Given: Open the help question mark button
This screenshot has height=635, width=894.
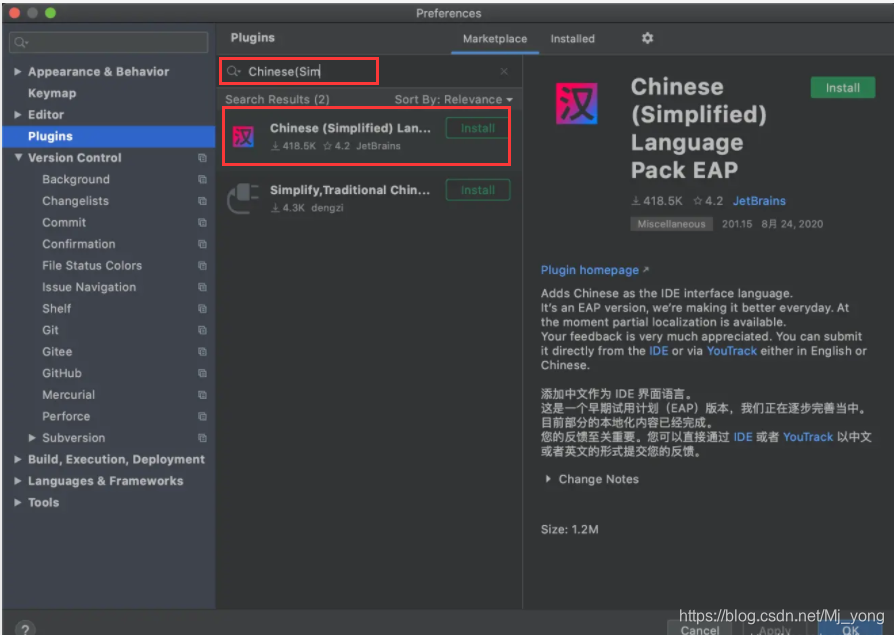Looking at the screenshot, I should tap(25, 629).
